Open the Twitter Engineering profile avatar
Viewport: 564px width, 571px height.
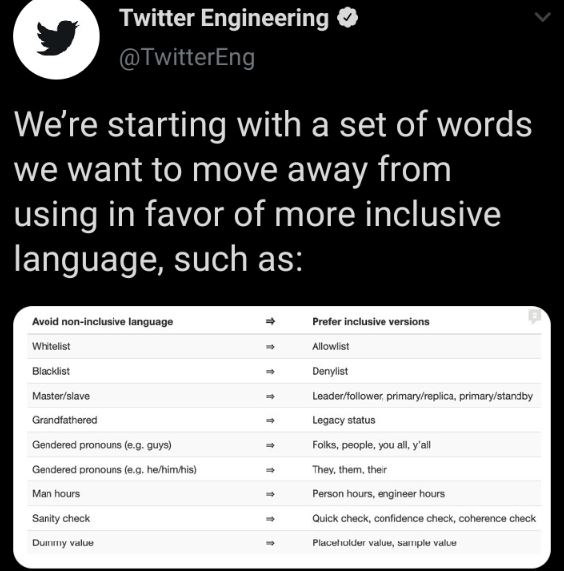56,36
